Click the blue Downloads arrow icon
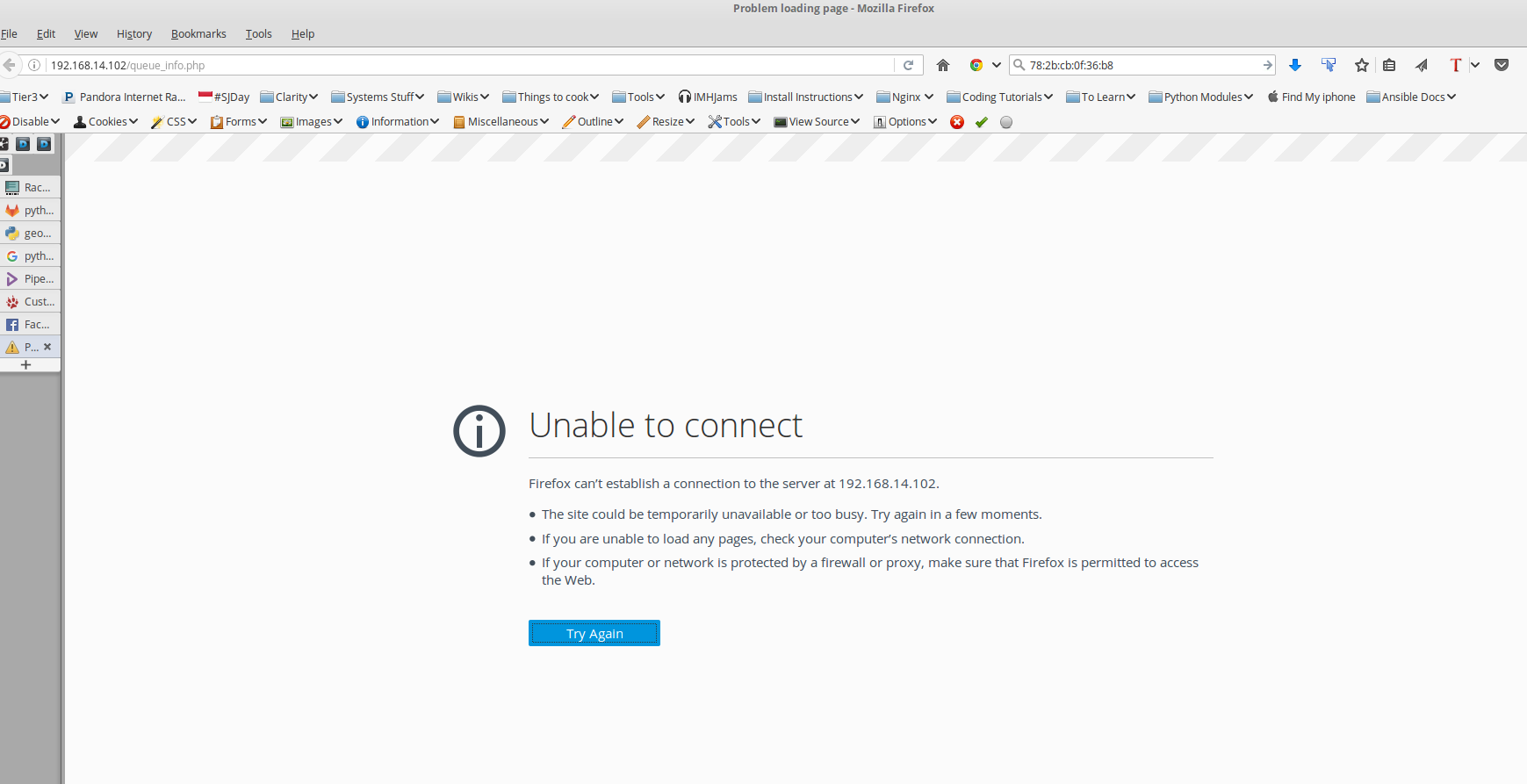The image size is (1527, 784). pyautogui.click(x=1295, y=65)
